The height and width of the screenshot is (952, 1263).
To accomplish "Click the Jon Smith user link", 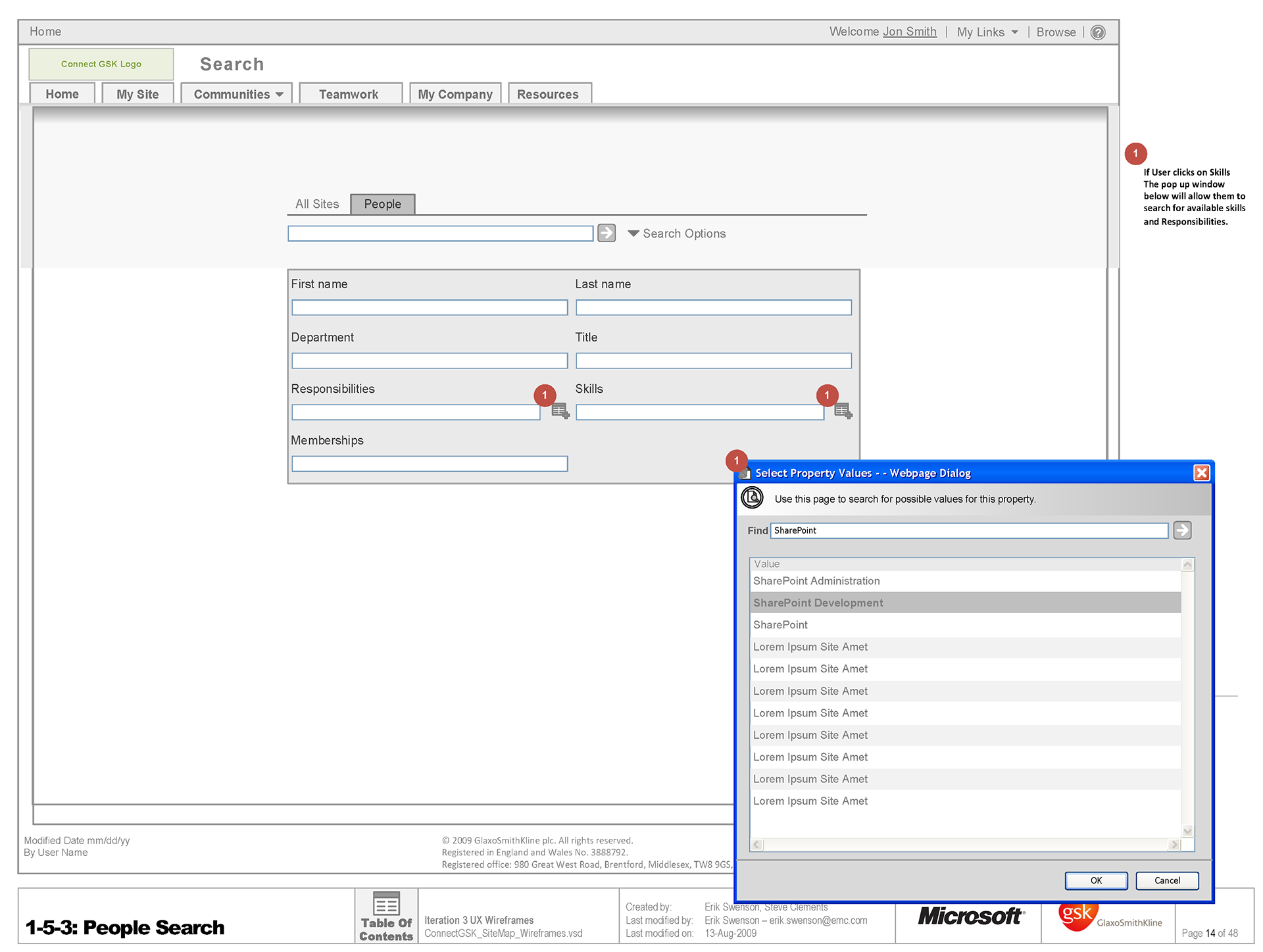I will click(909, 32).
